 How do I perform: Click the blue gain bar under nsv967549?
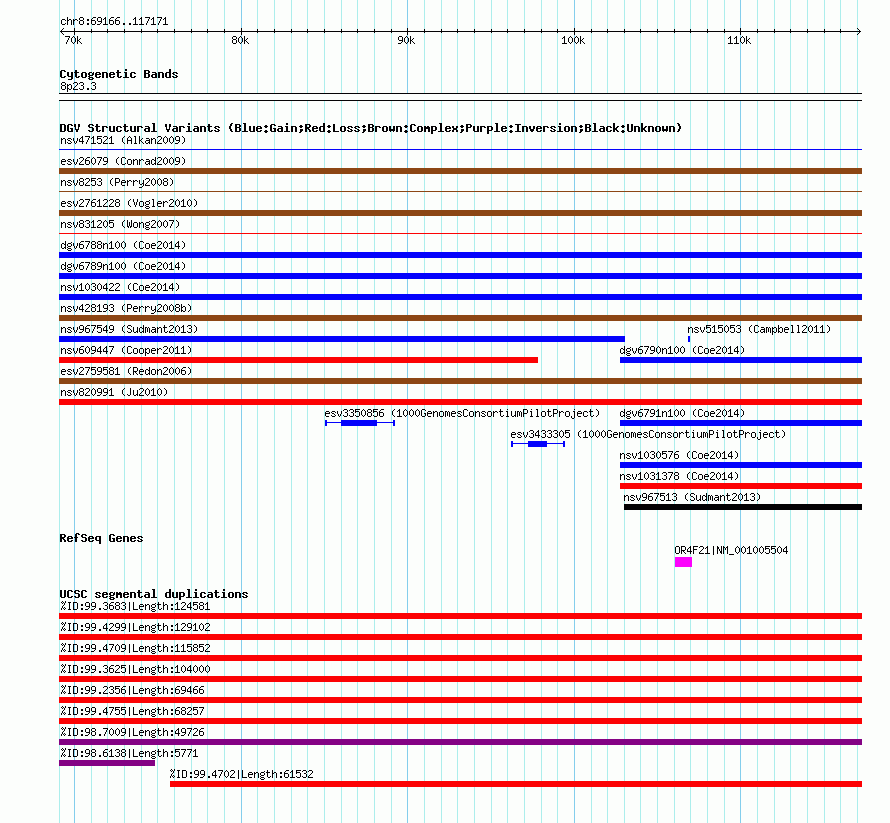[x=342, y=339]
